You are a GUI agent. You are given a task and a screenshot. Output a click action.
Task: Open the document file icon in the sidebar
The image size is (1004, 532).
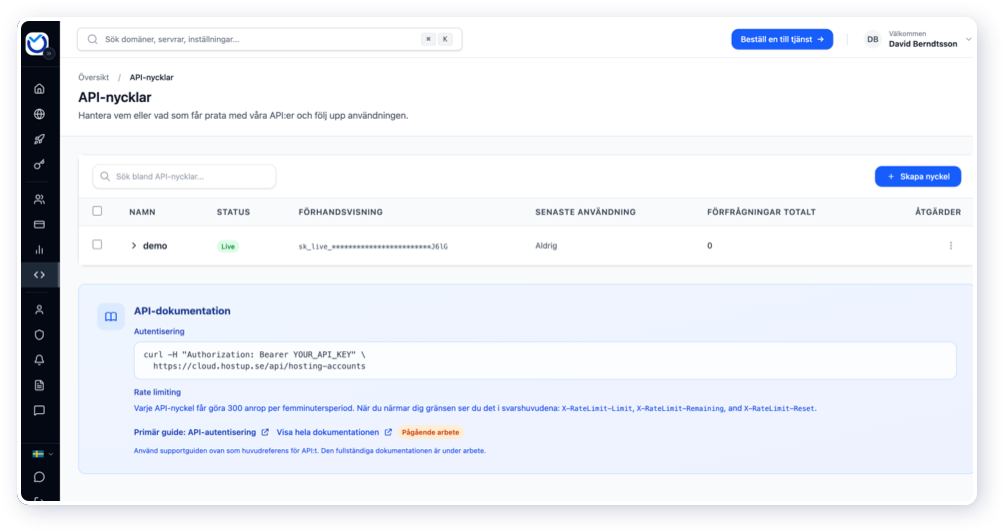point(39,385)
